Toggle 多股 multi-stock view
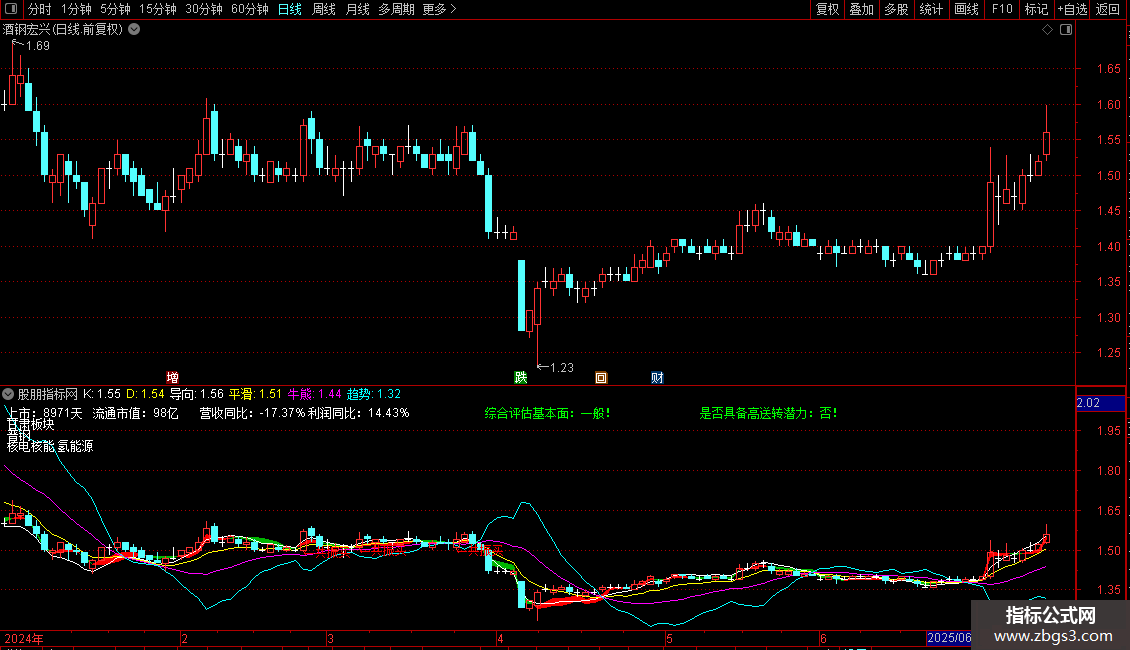The width and height of the screenshot is (1130, 650). pos(895,9)
